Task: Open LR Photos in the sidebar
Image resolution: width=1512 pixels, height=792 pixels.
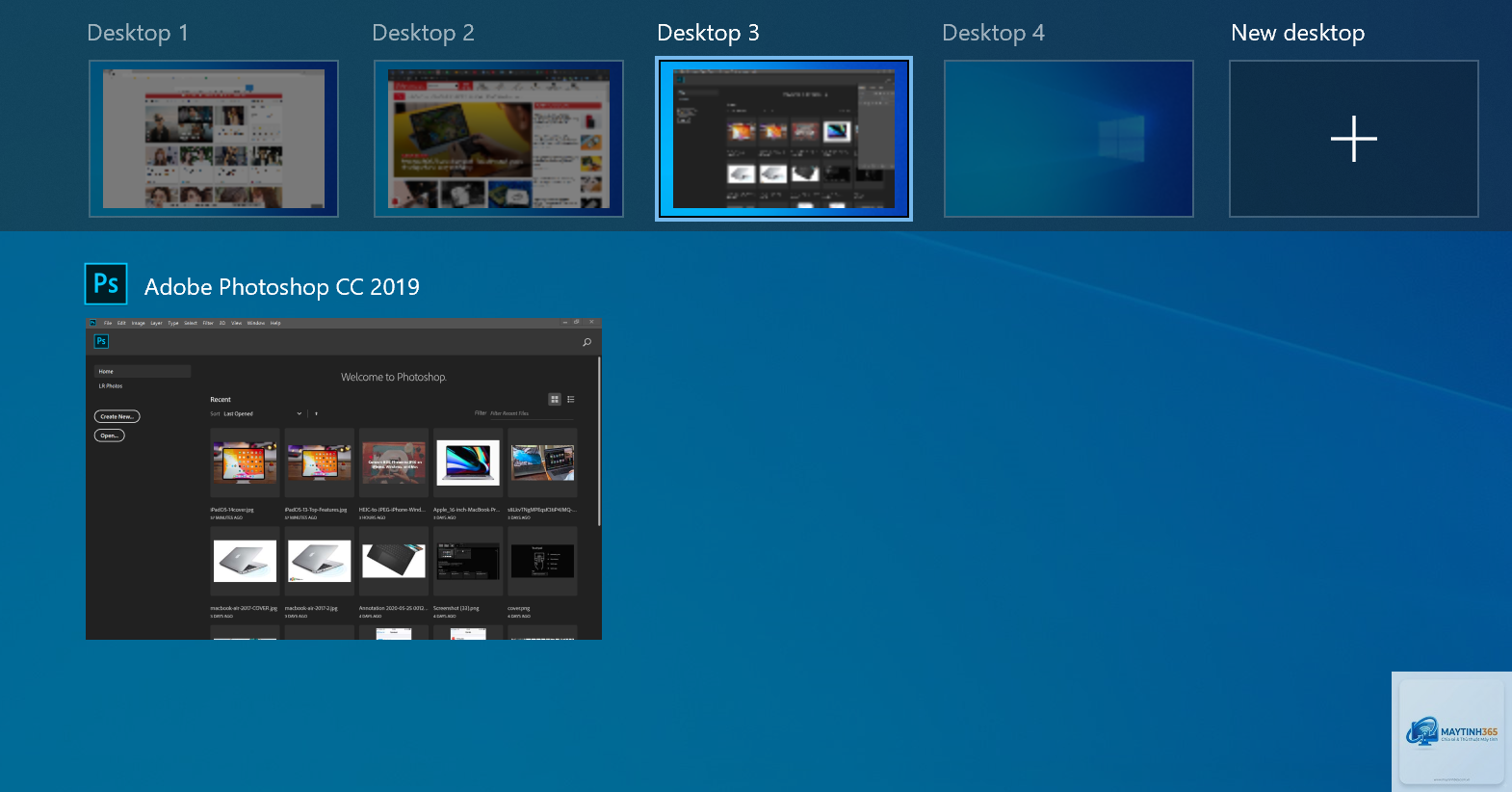Action: click(111, 386)
